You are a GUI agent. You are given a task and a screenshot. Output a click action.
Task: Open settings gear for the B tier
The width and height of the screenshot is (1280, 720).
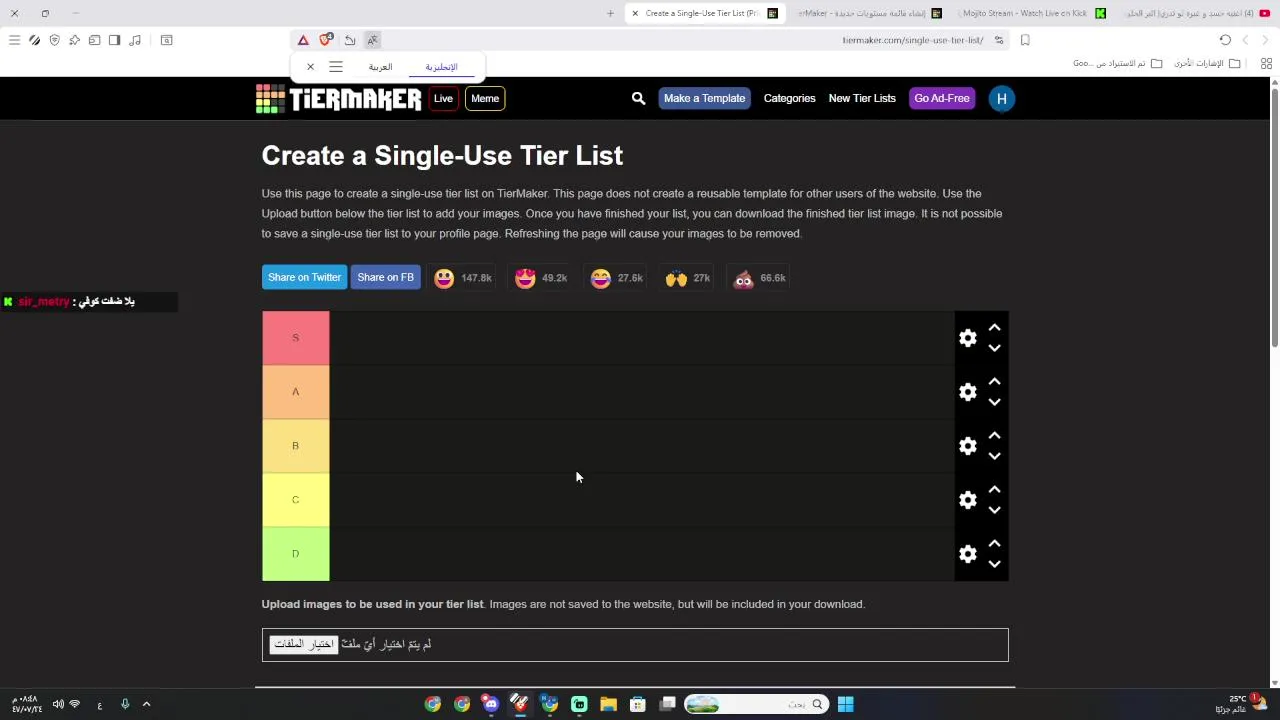point(967,446)
